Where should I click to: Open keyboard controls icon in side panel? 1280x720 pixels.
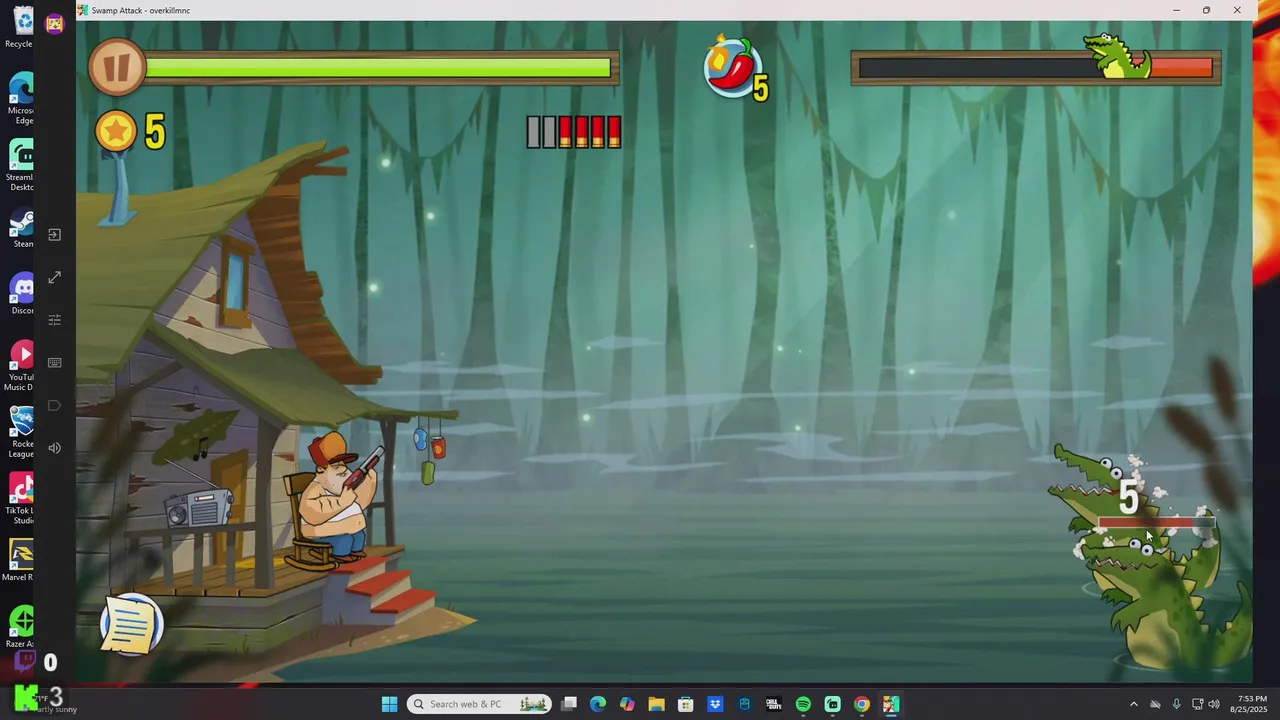point(54,363)
